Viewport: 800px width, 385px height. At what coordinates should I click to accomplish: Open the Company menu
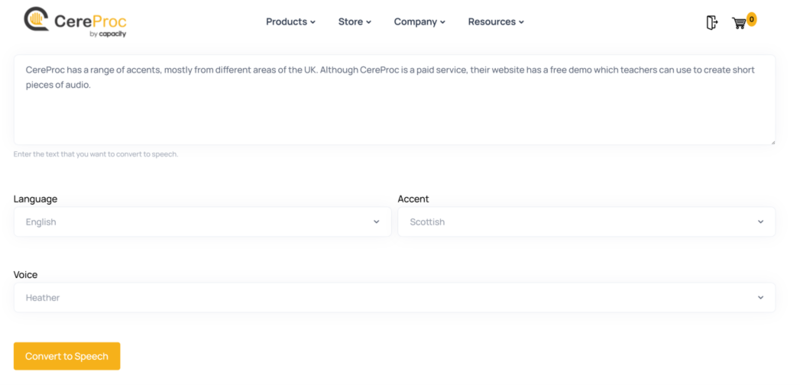419,22
